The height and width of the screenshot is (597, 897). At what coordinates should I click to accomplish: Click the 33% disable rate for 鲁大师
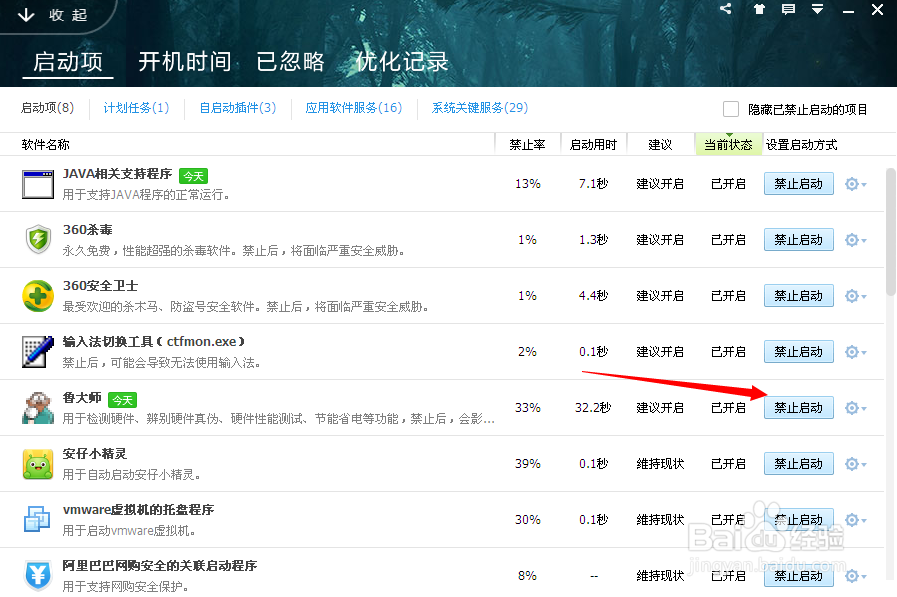tap(527, 408)
